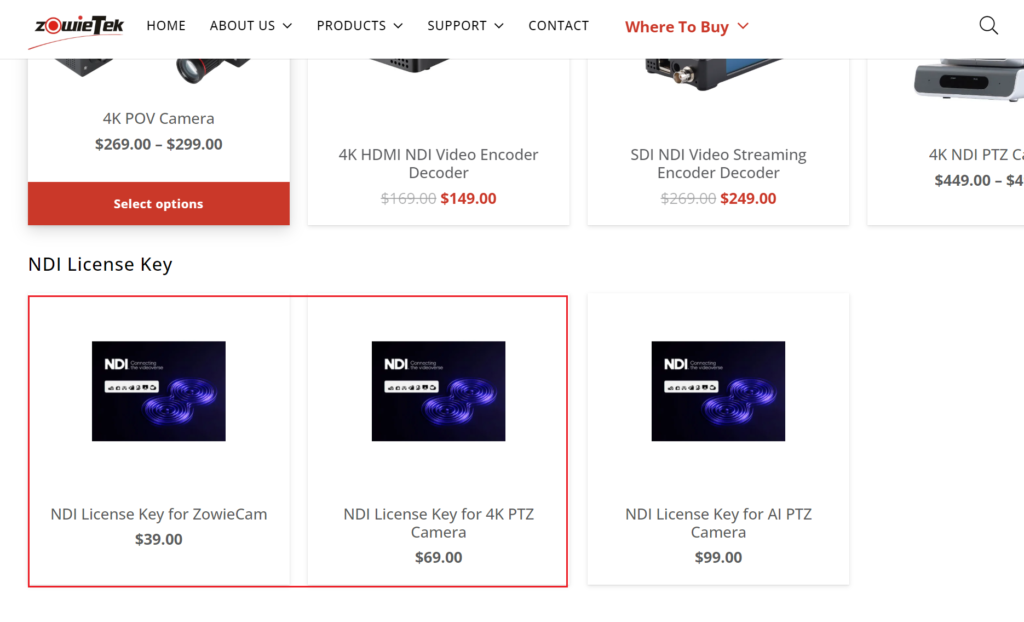The width and height of the screenshot is (1024, 622).
Task: Open NDI License Key for 4K PTZ Camera title
Action: pos(438,522)
